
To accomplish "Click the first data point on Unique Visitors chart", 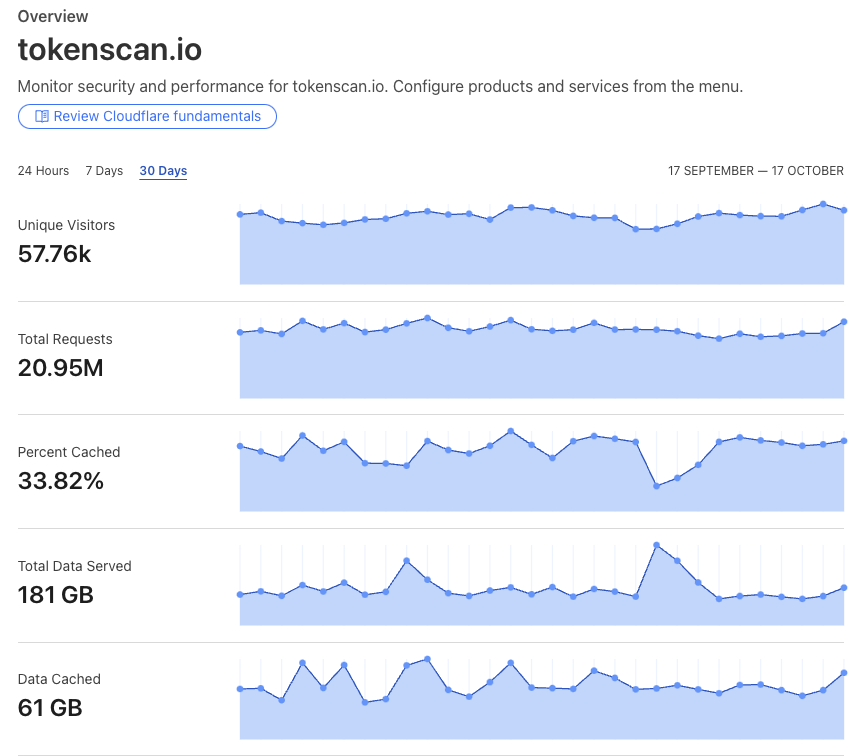I will point(240,214).
